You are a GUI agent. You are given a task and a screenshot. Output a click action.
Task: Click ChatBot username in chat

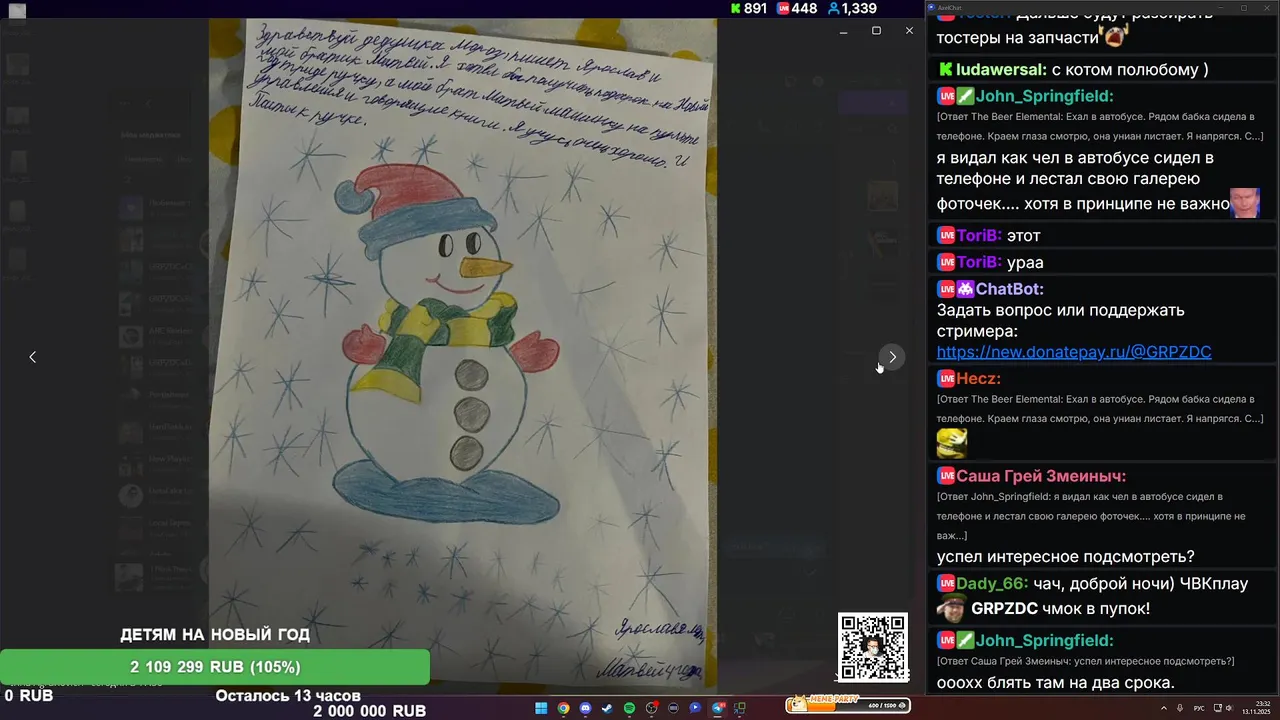click(1010, 289)
